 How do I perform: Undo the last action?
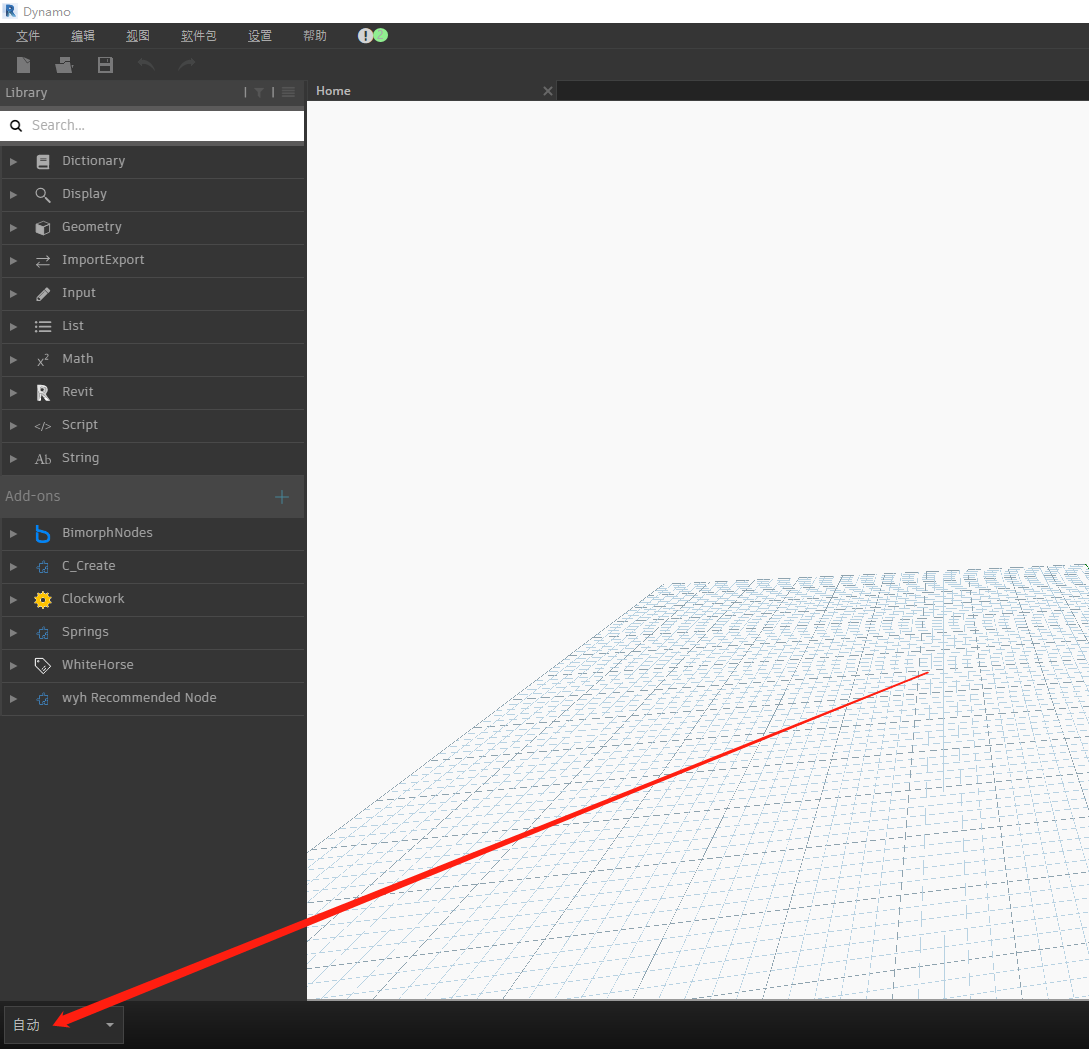click(146, 65)
